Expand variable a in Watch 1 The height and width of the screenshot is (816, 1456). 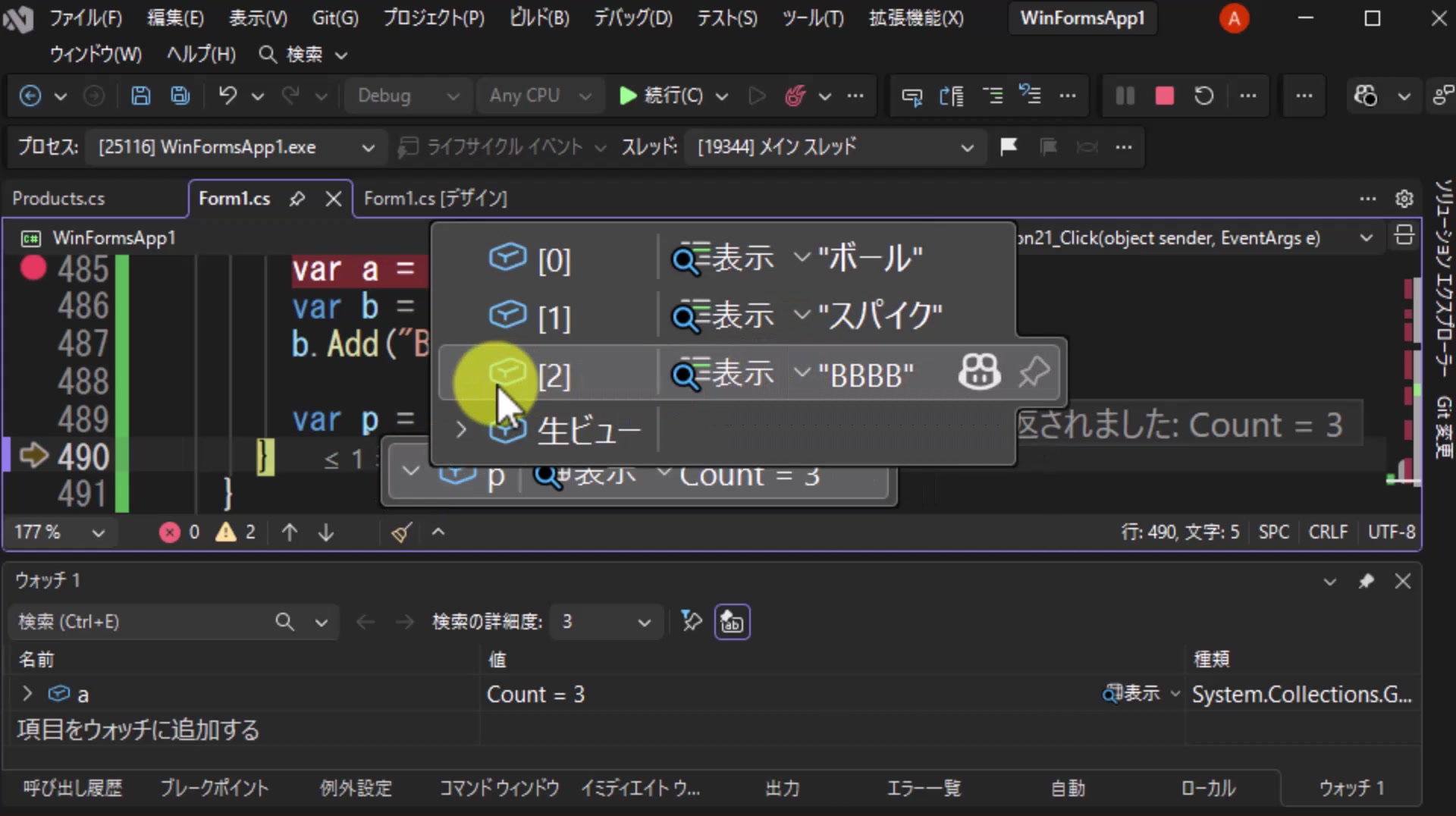click(27, 694)
